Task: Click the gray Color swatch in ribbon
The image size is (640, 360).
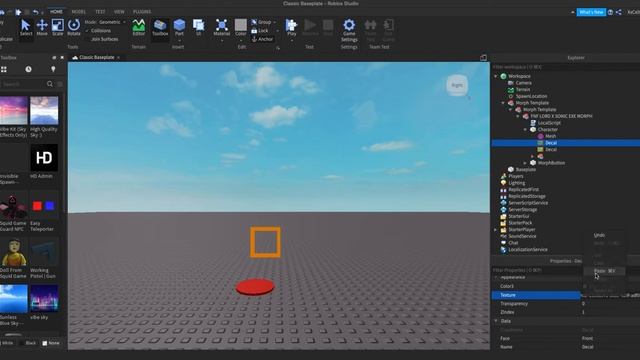Action: click(x=241, y=24)
